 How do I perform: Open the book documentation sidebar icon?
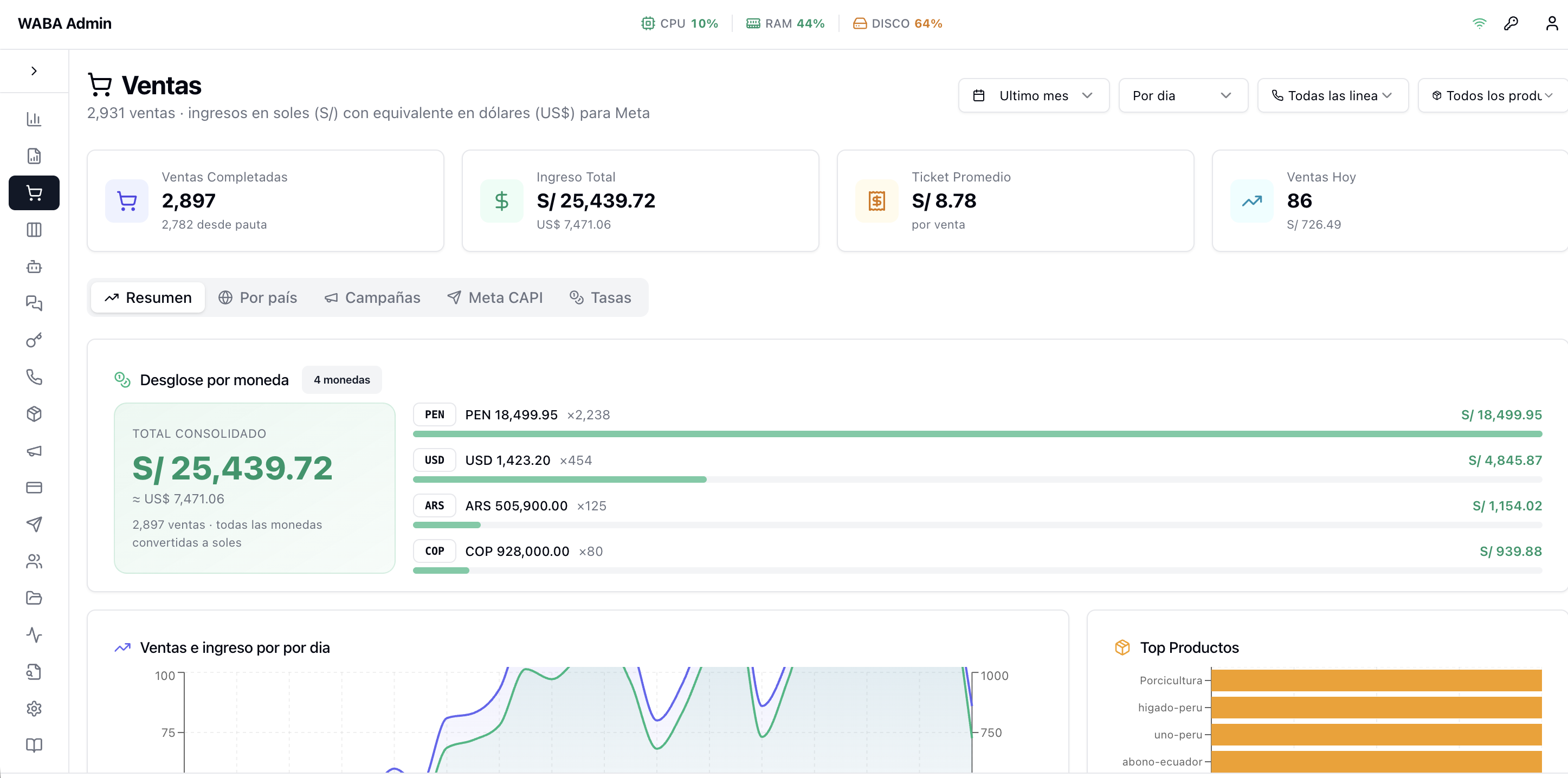[34, 745]
